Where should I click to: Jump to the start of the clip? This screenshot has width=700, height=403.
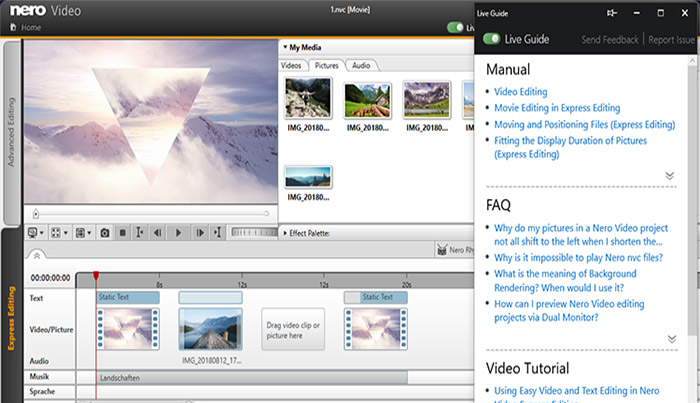coord(140,233)
